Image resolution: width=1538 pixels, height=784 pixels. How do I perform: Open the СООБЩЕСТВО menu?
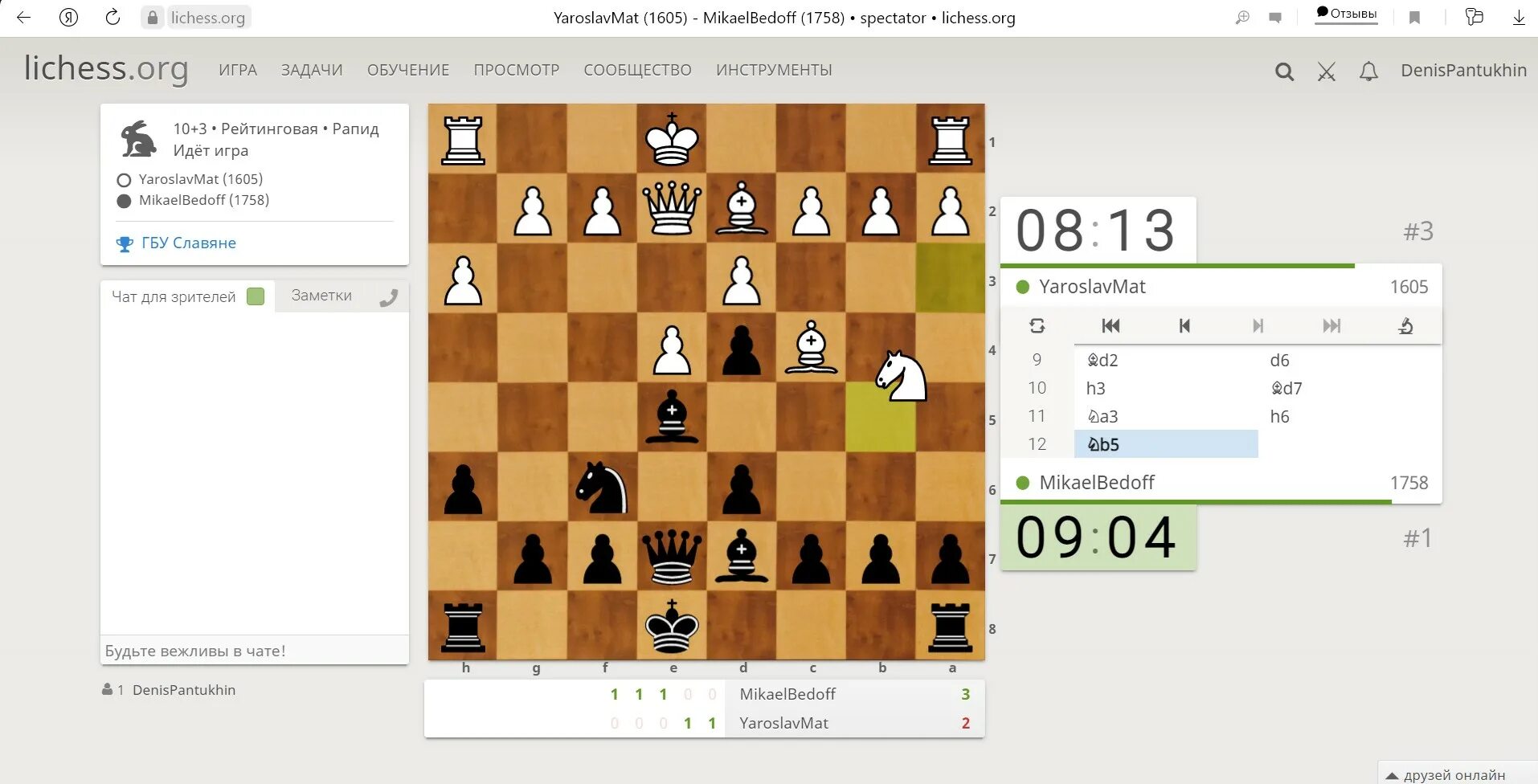point(637,70)
